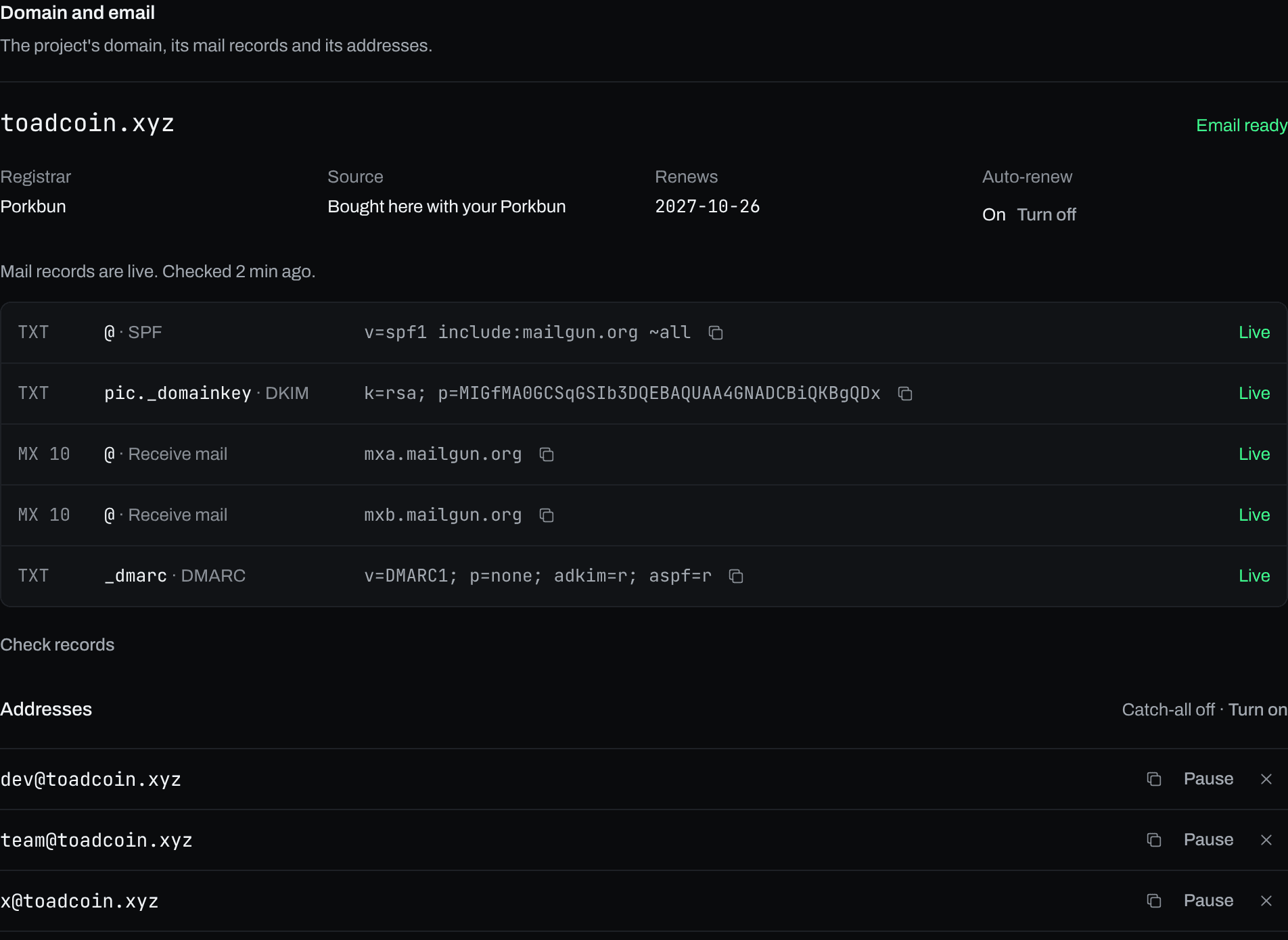
Task: Turn on catch-all for addresses
Action: [1258, 709]
